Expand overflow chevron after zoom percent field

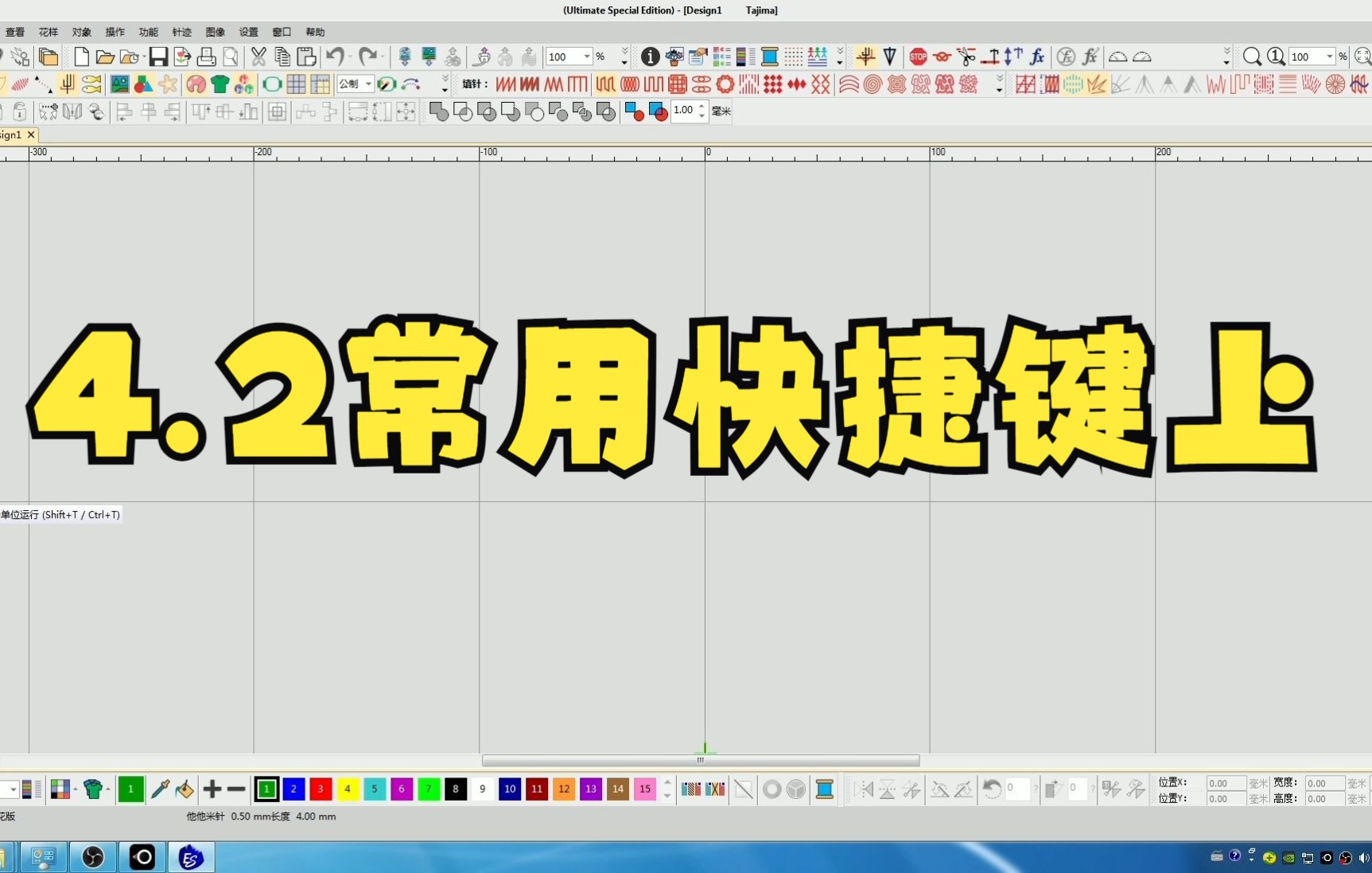[x=624, y=57]
